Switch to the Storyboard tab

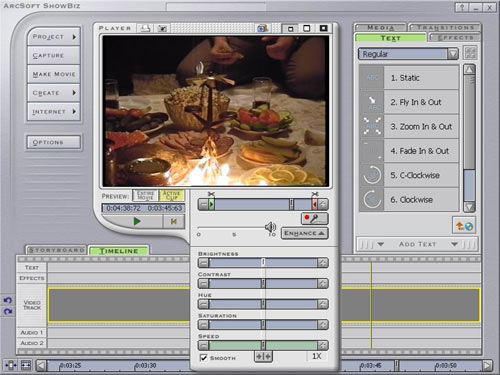56,250
